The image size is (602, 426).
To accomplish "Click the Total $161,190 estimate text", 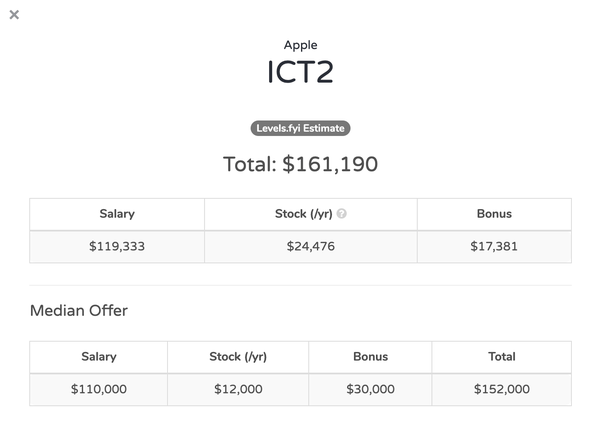I will tap(300, 164).
